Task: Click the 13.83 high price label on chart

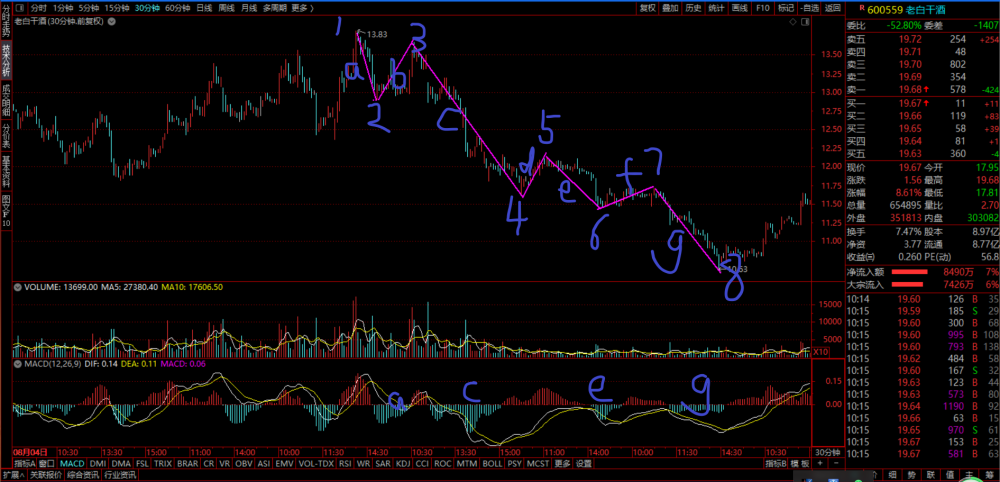Action: 377,34
